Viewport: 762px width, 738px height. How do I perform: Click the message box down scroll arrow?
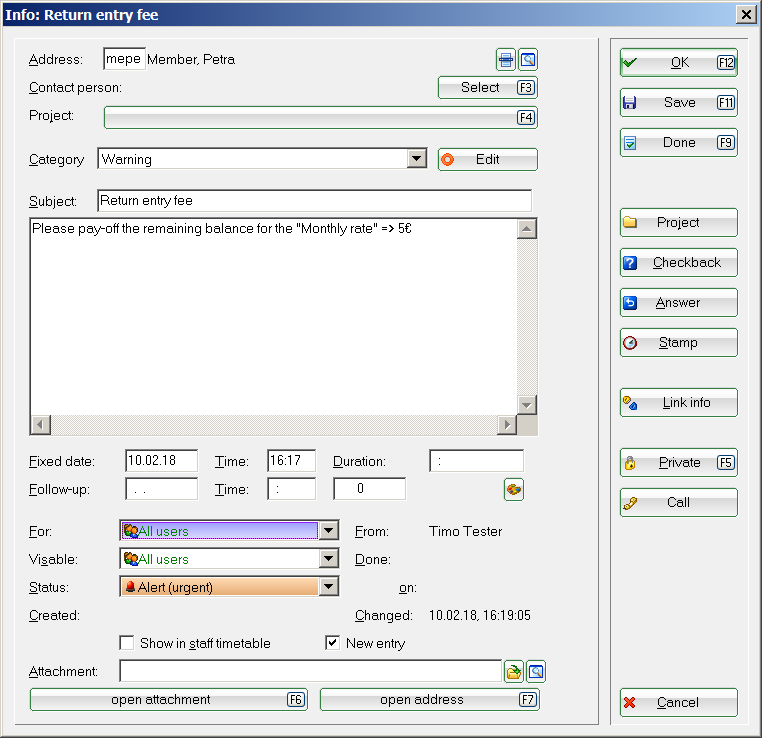tap(527, 404)
